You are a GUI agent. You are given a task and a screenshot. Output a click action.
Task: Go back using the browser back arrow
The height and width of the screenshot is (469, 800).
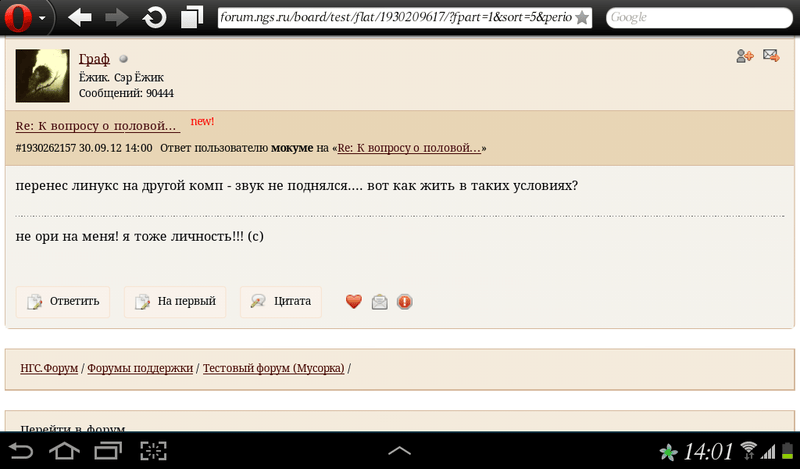click(80, 18)
